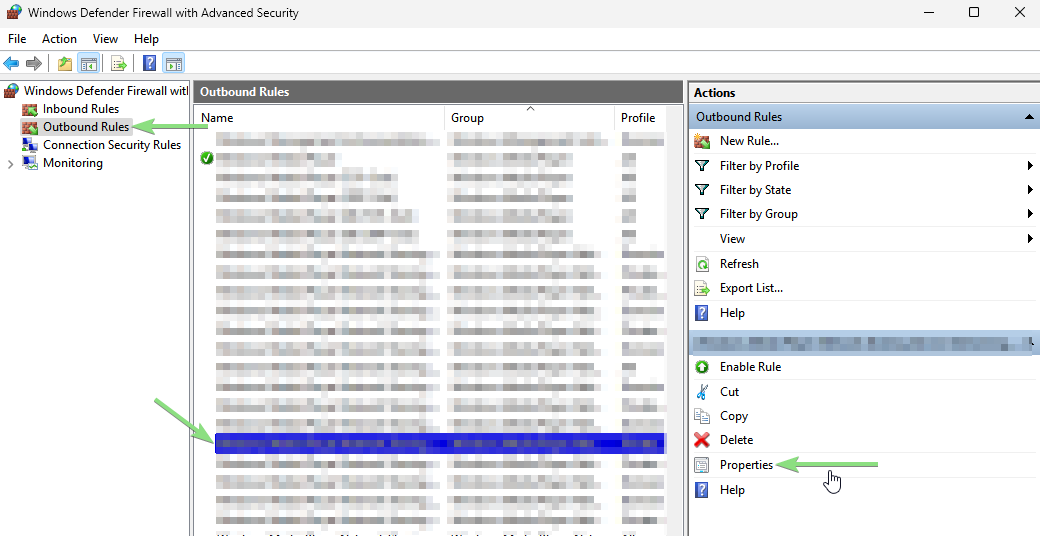Click Help below Properties action
This screenshot has height=536, width=1040.
click(732, 490)
